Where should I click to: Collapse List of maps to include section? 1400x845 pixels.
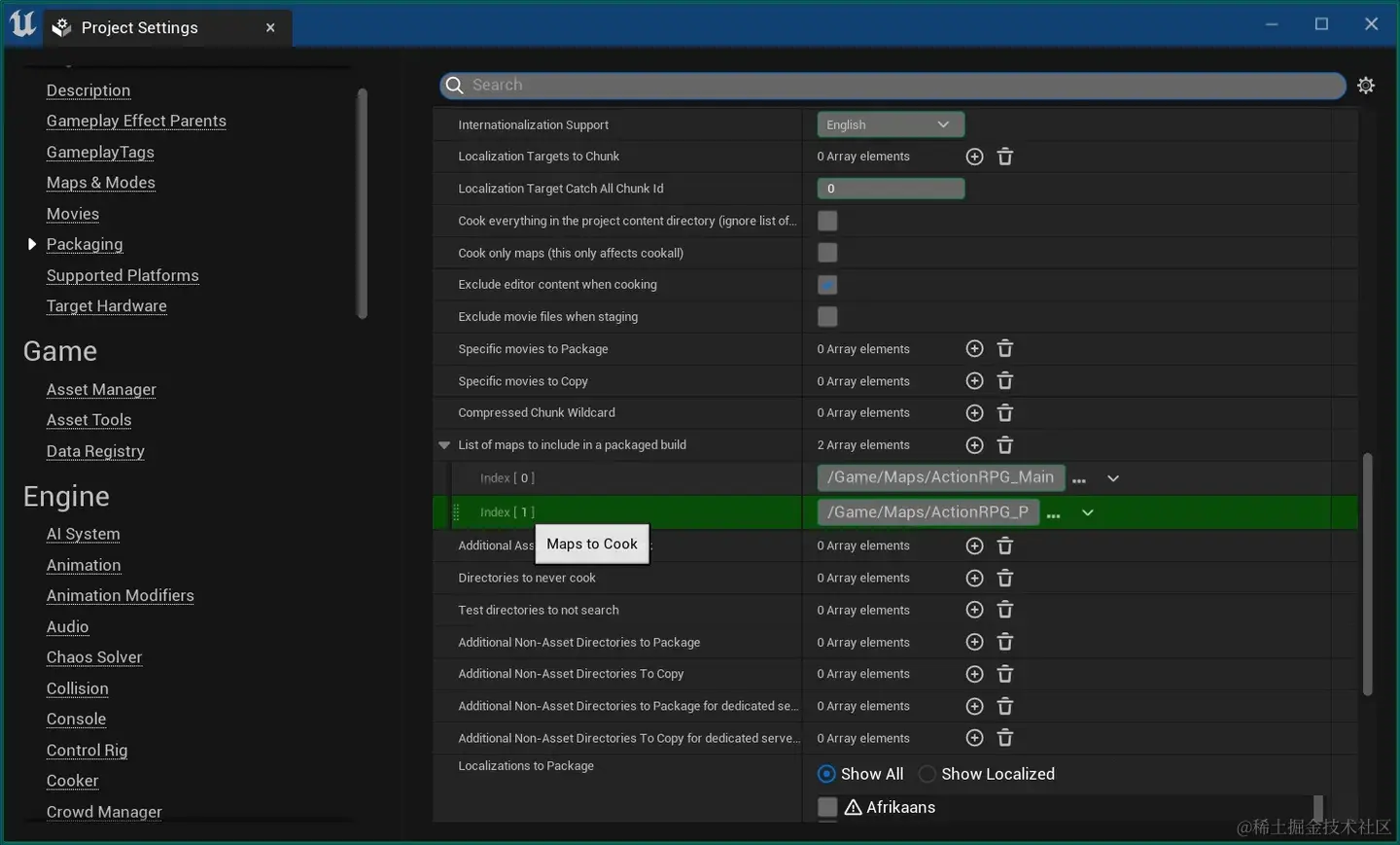point(444,445)
